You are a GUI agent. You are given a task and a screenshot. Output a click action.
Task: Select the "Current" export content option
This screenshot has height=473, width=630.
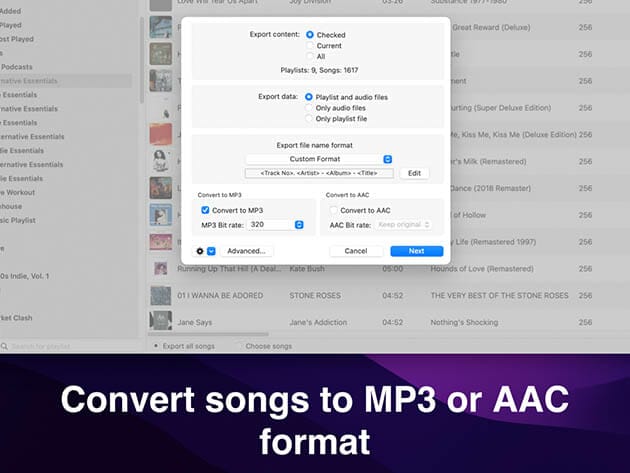tap(310, 46)
